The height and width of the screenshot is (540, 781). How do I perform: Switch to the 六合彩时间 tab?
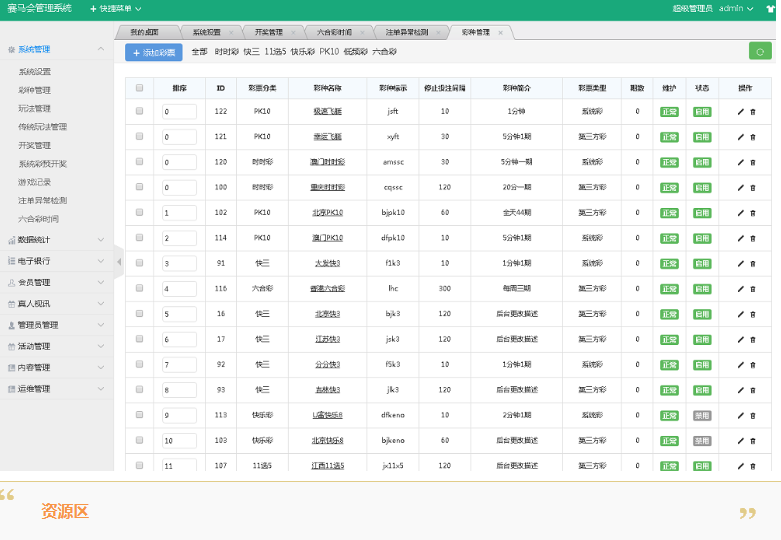coord(334,32)
